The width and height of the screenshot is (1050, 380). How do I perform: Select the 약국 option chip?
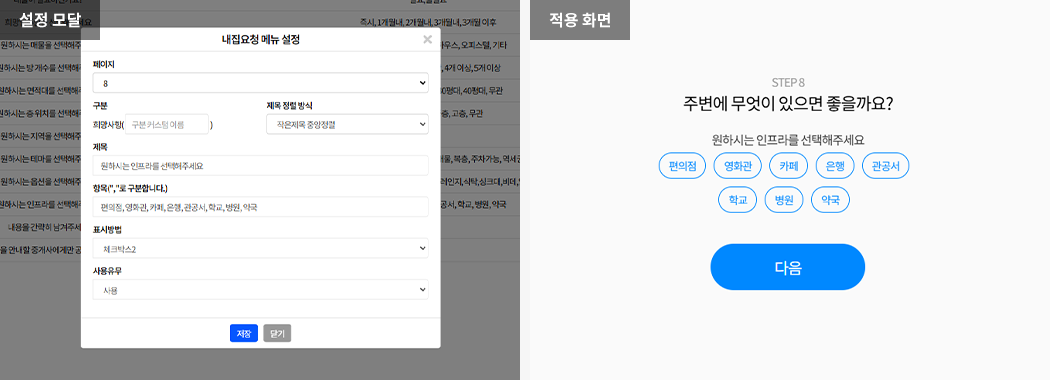[x=830, y=200]
